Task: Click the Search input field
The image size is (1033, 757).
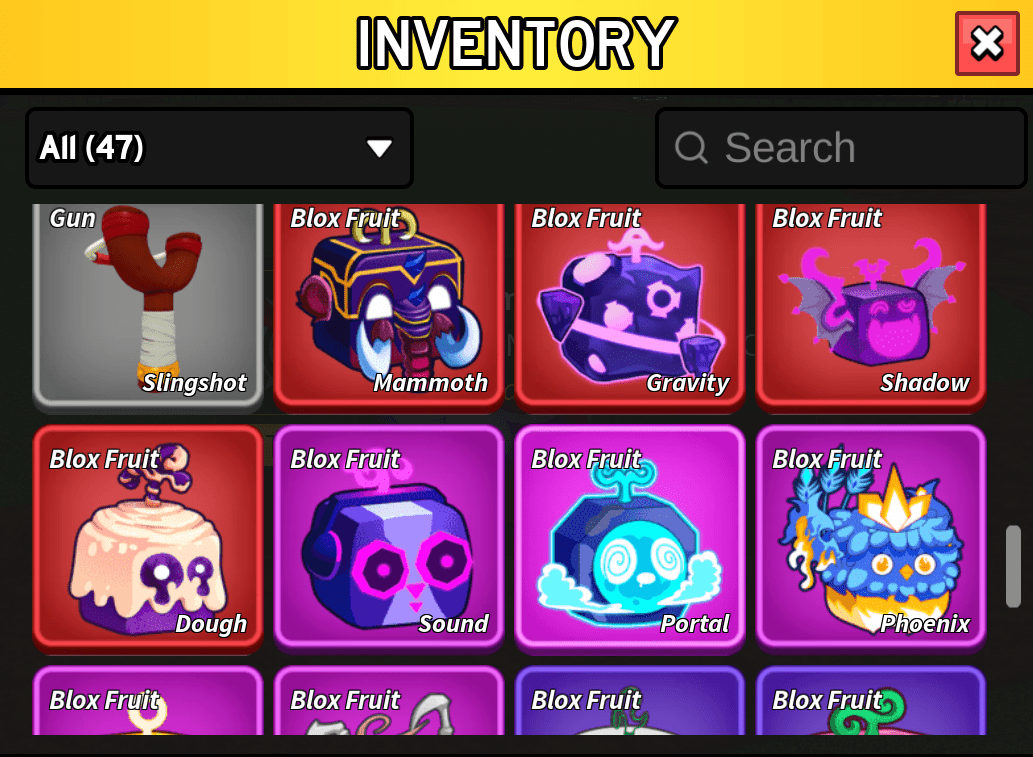Action: (841, 148)
